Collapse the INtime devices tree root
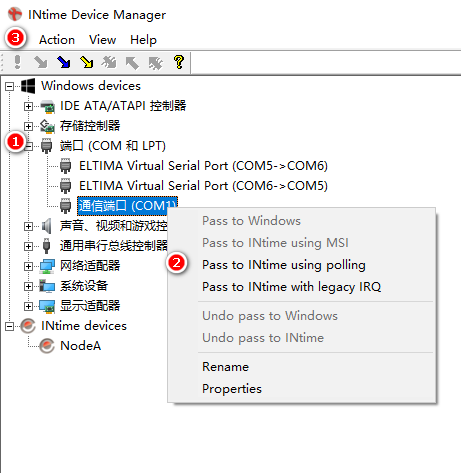Viewport: 461px width, 473px height. click(9, 326)
